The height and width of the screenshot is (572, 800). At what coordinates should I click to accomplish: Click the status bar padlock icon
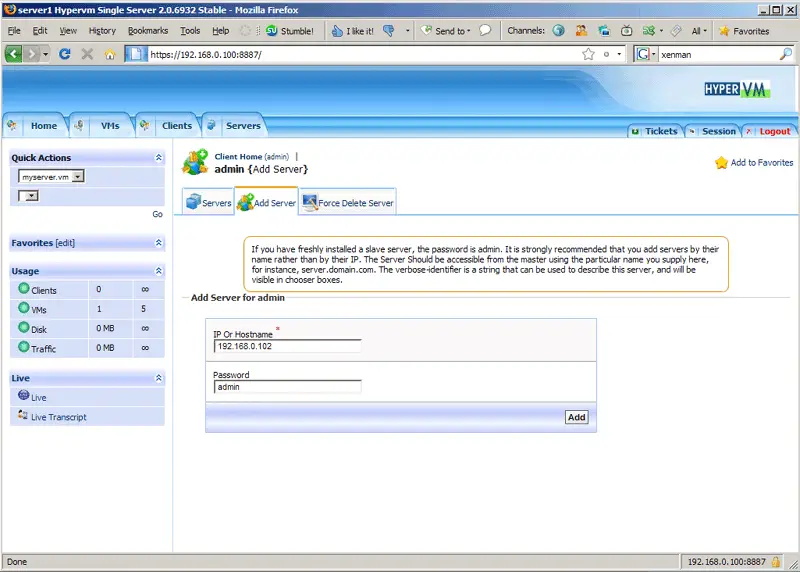(x=776, y=562)
